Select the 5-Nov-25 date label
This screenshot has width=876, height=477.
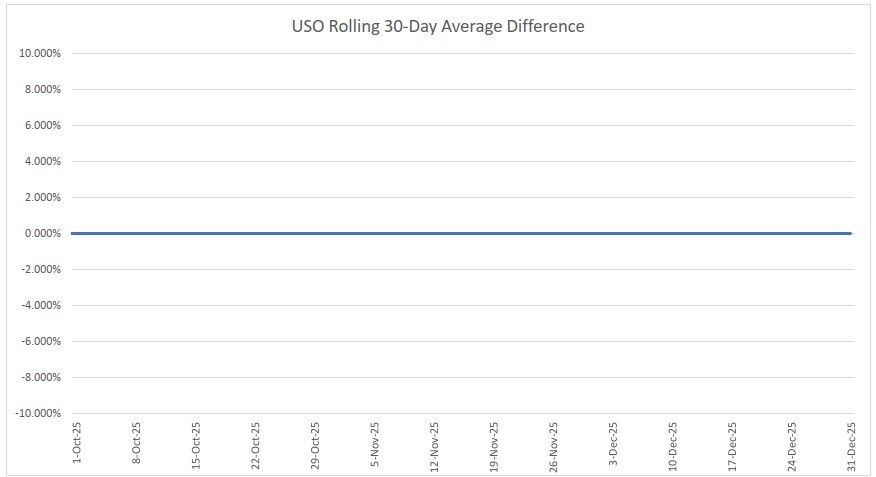click(x=374, y=445)
